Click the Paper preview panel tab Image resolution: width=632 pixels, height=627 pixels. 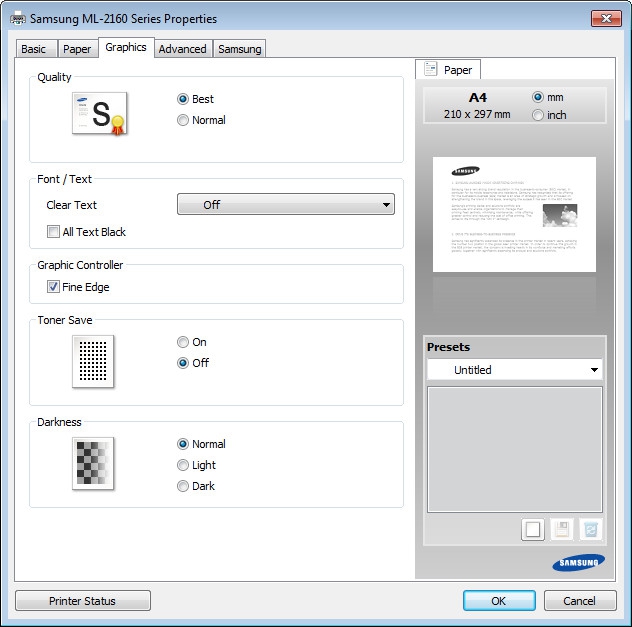click(x=448, y=69)
